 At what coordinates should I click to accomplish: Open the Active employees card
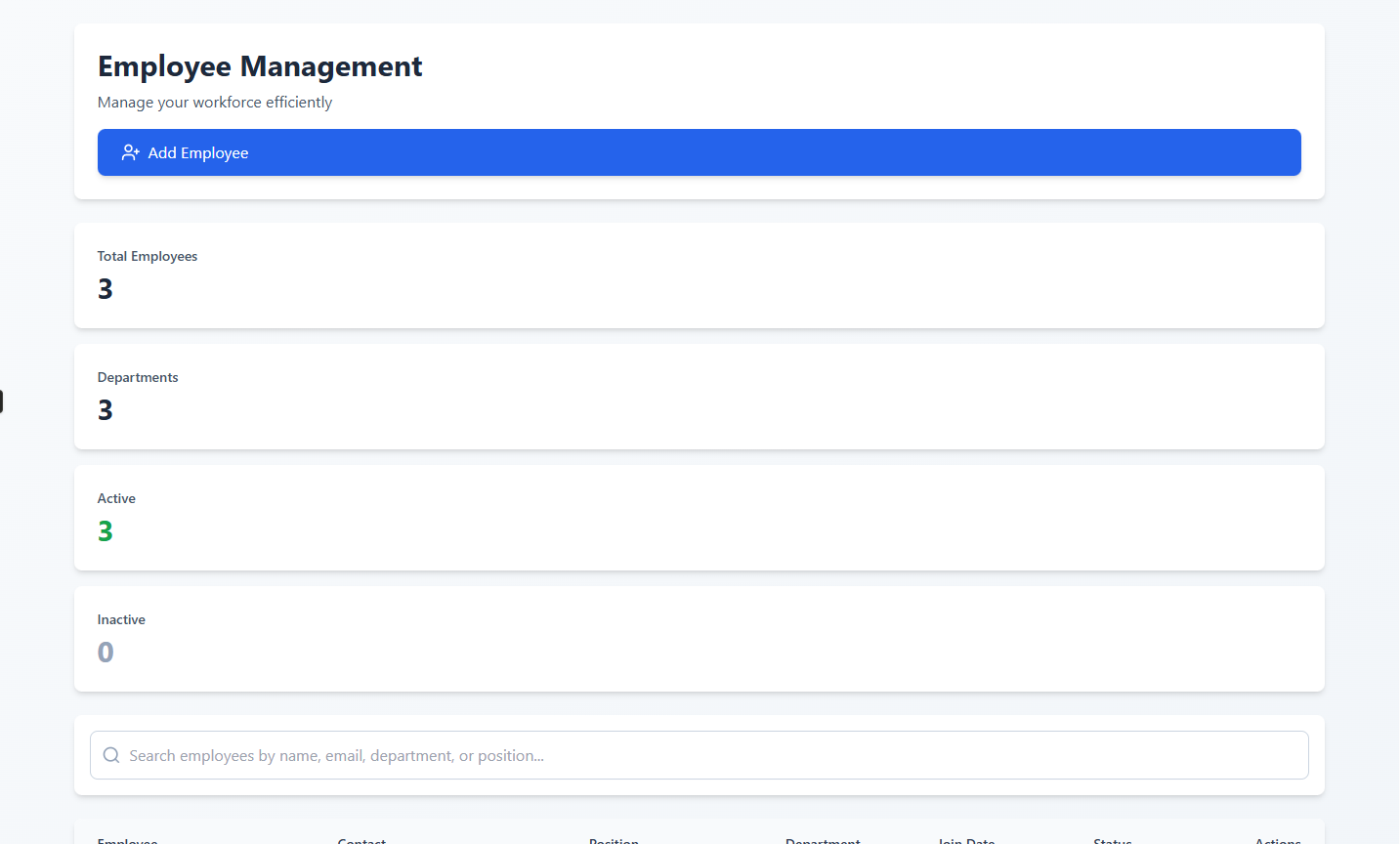[699, 517]
